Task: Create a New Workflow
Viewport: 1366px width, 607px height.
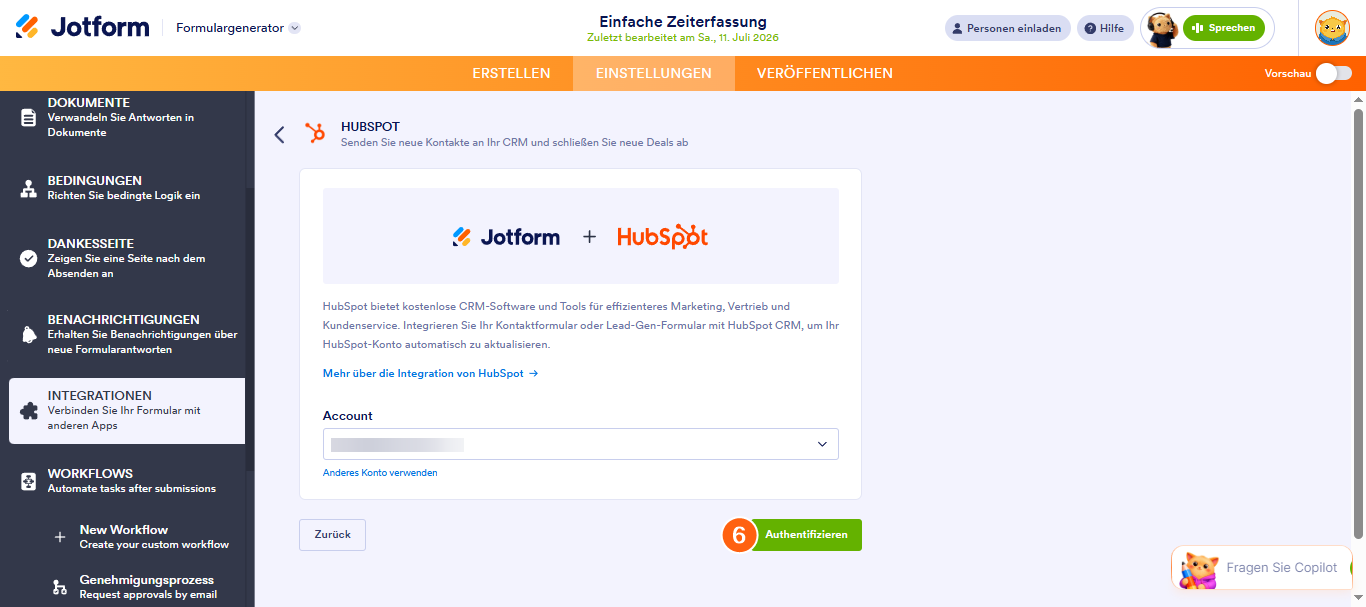Action: coord(154,537)
